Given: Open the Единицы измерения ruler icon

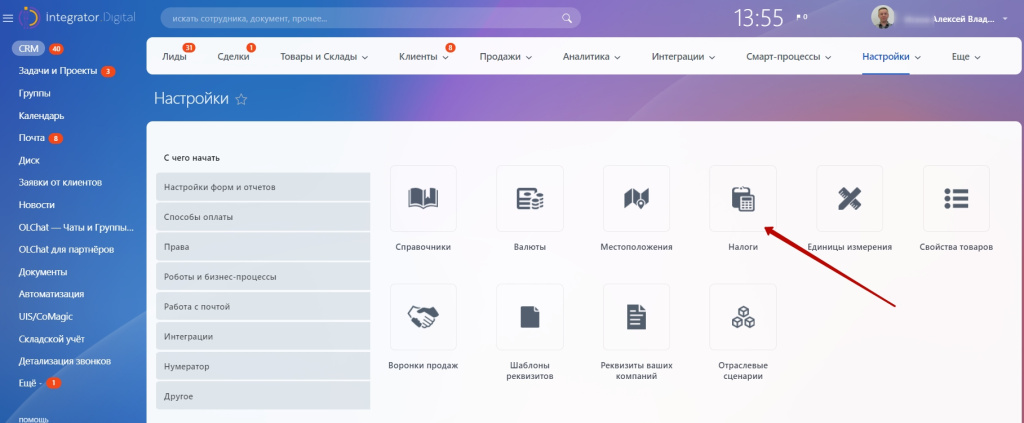Looking at the screenshot, I should pos(849,199).
